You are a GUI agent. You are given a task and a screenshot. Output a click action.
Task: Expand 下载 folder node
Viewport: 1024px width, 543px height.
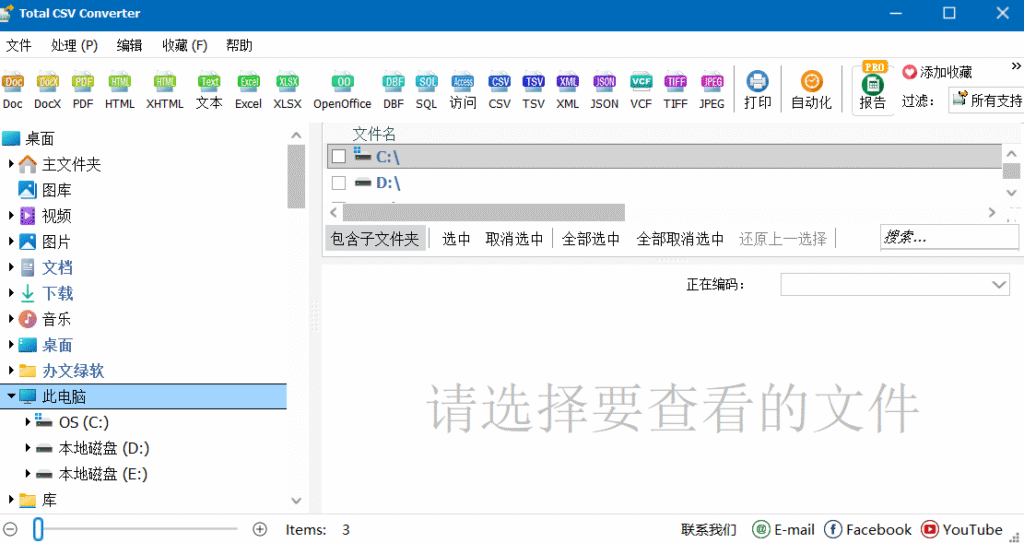click(x=10, y=293)
